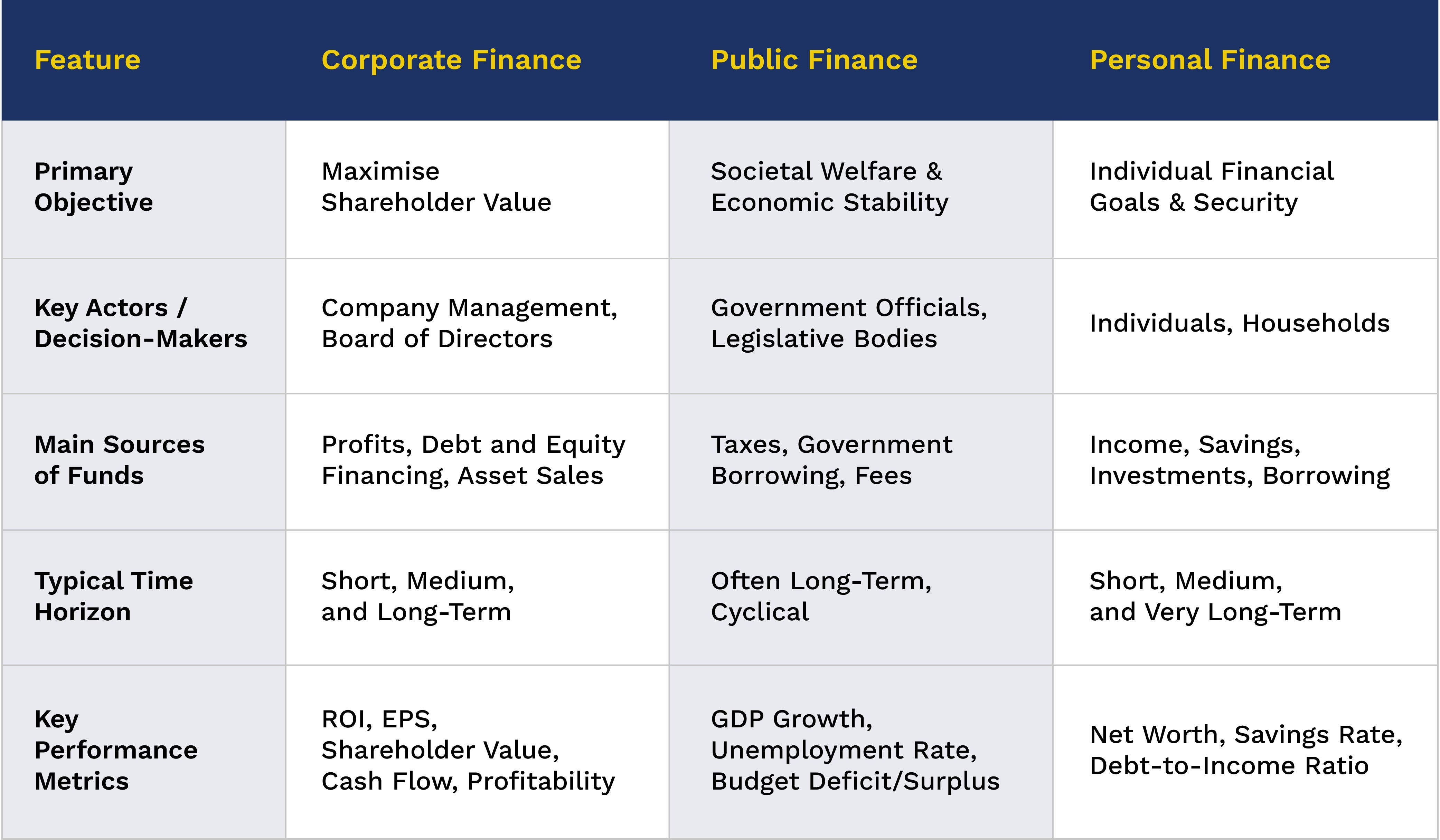Select Individual Financial Goals & Security cell
This screenshot has height=840, width=1440.
tap(1212, 187)
